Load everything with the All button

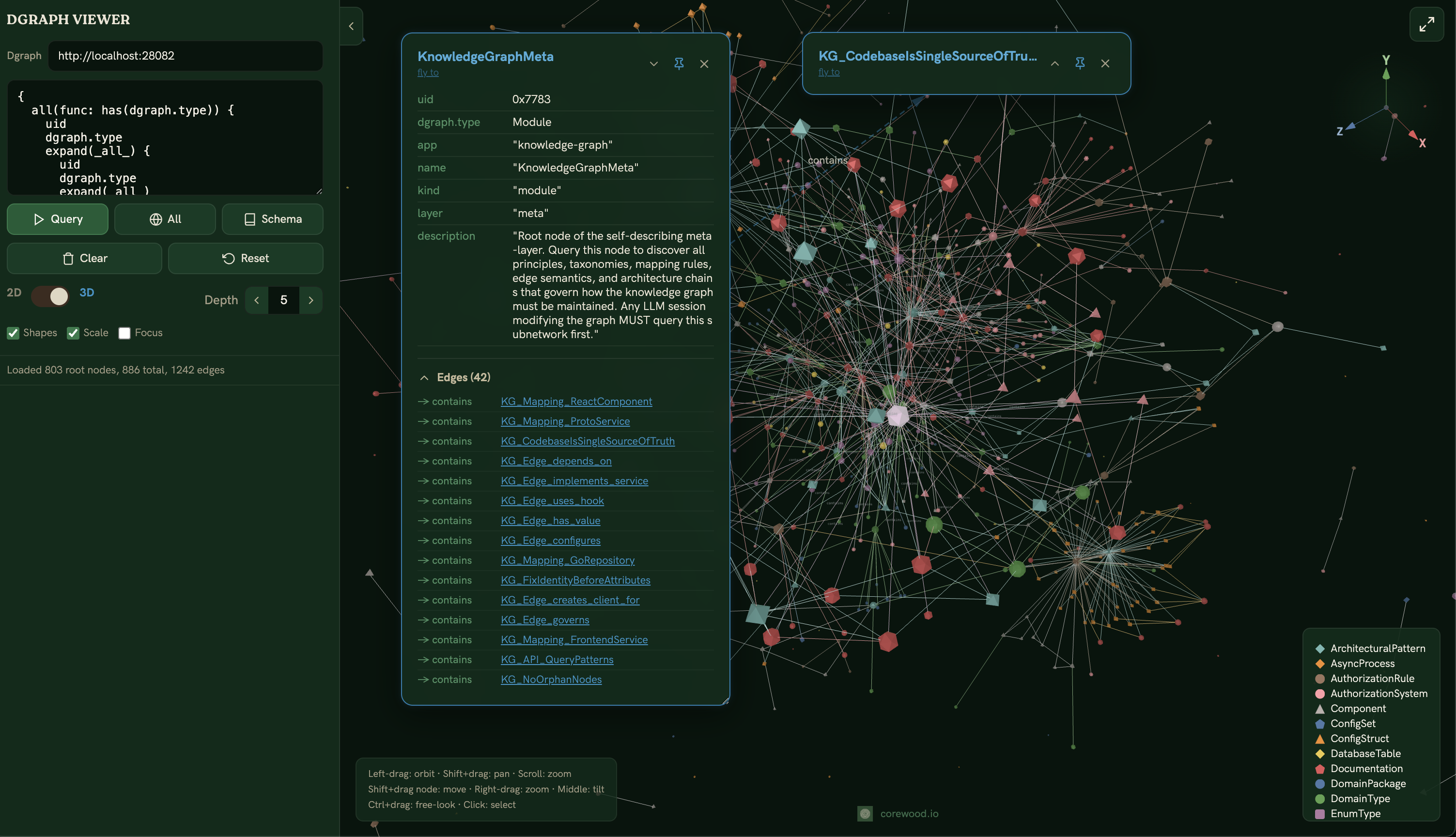click(x=165, y=219)
